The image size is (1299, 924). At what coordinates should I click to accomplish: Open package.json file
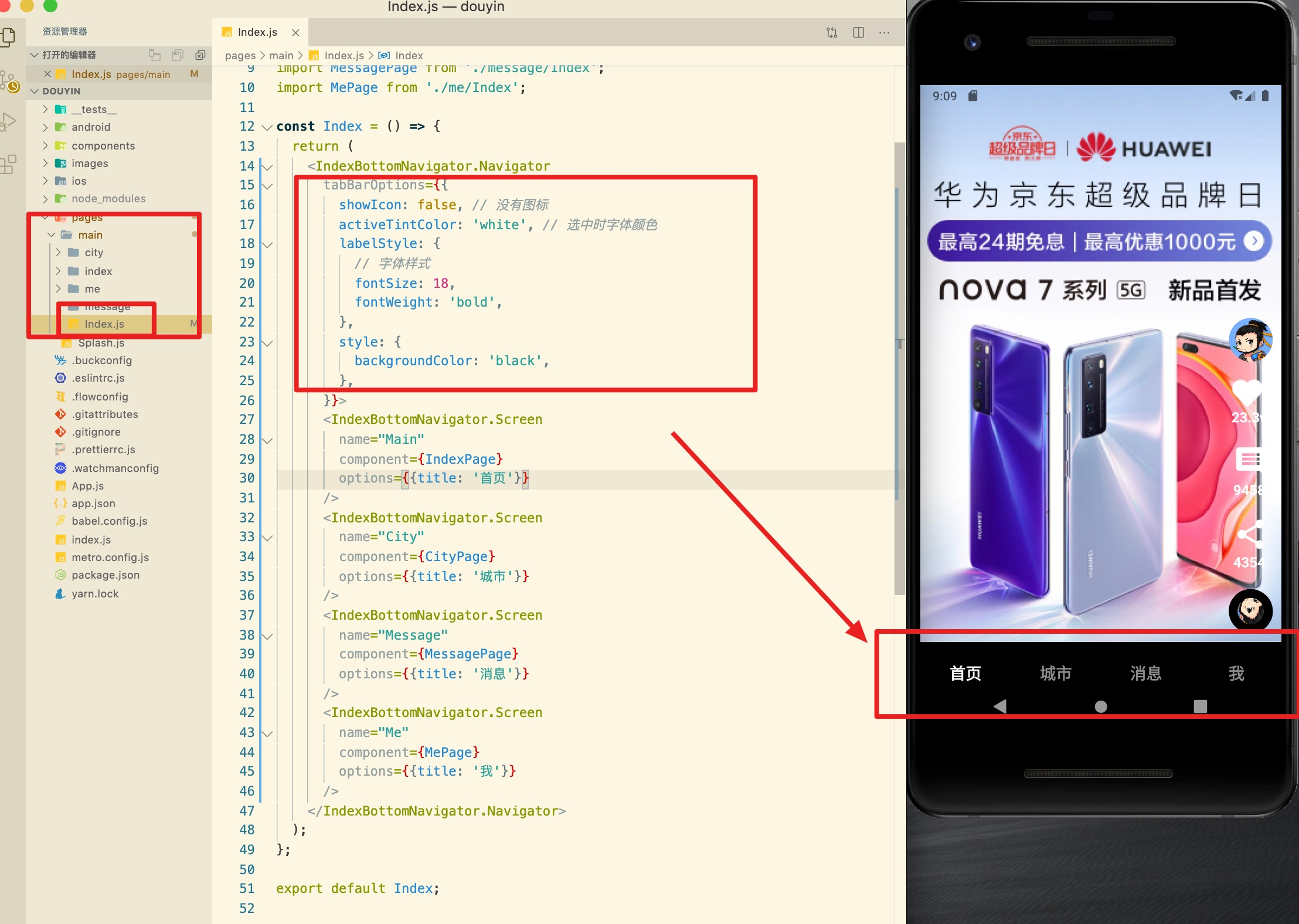pyautogui.click(x=106, y=575)
